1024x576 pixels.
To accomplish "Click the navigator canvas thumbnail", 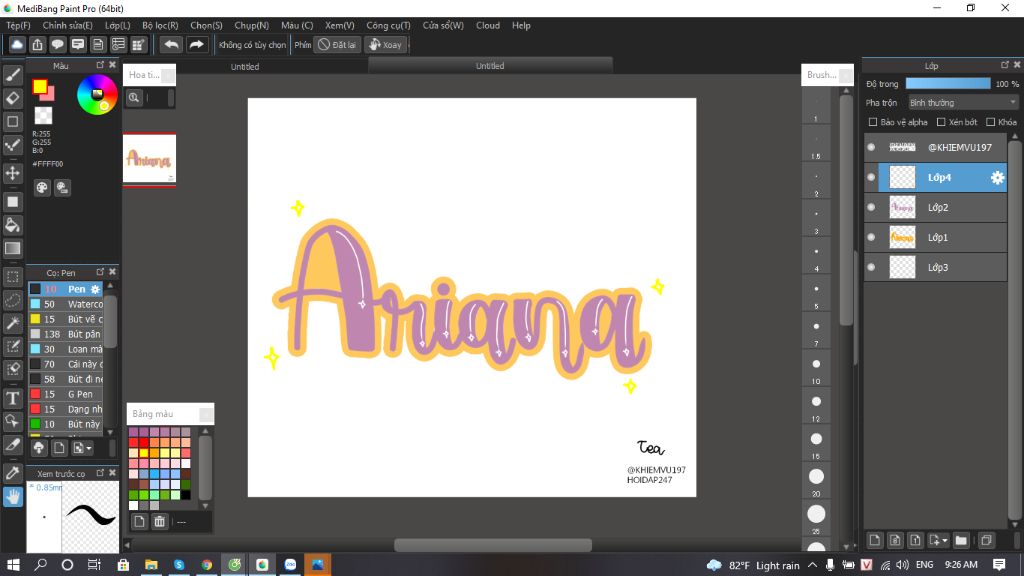I will (150, 159).
